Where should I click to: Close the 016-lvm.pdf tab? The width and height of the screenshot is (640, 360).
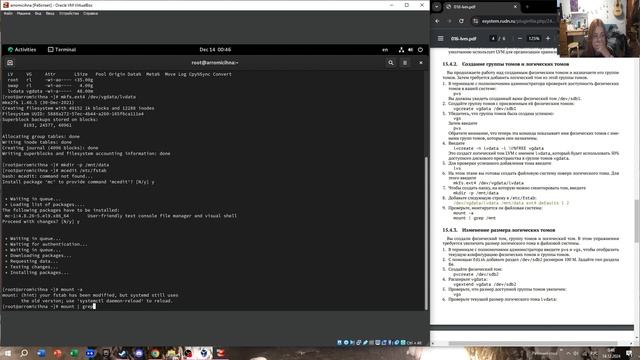click(515, 7)
